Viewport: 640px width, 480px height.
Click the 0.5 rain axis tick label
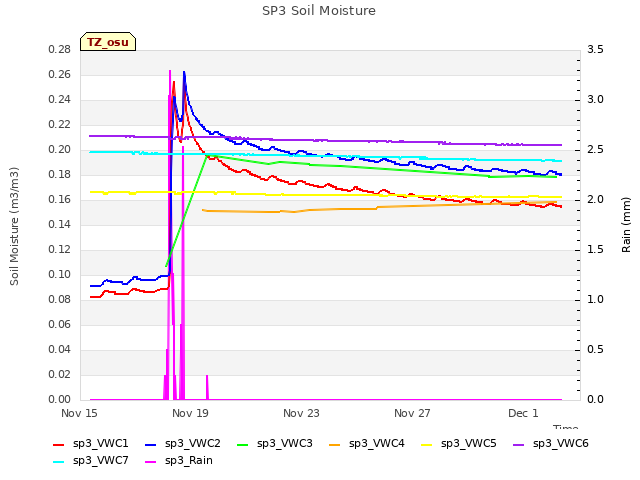pos(595,349)
